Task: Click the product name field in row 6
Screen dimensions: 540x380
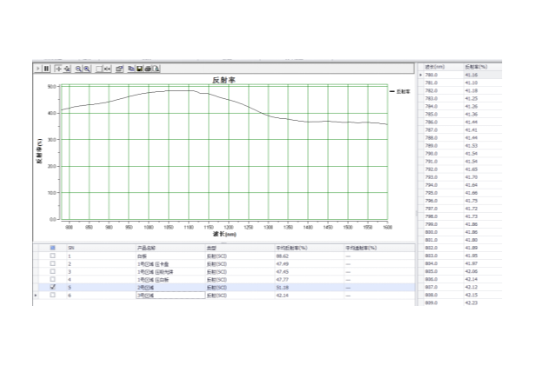Action: tap(170, 295)
